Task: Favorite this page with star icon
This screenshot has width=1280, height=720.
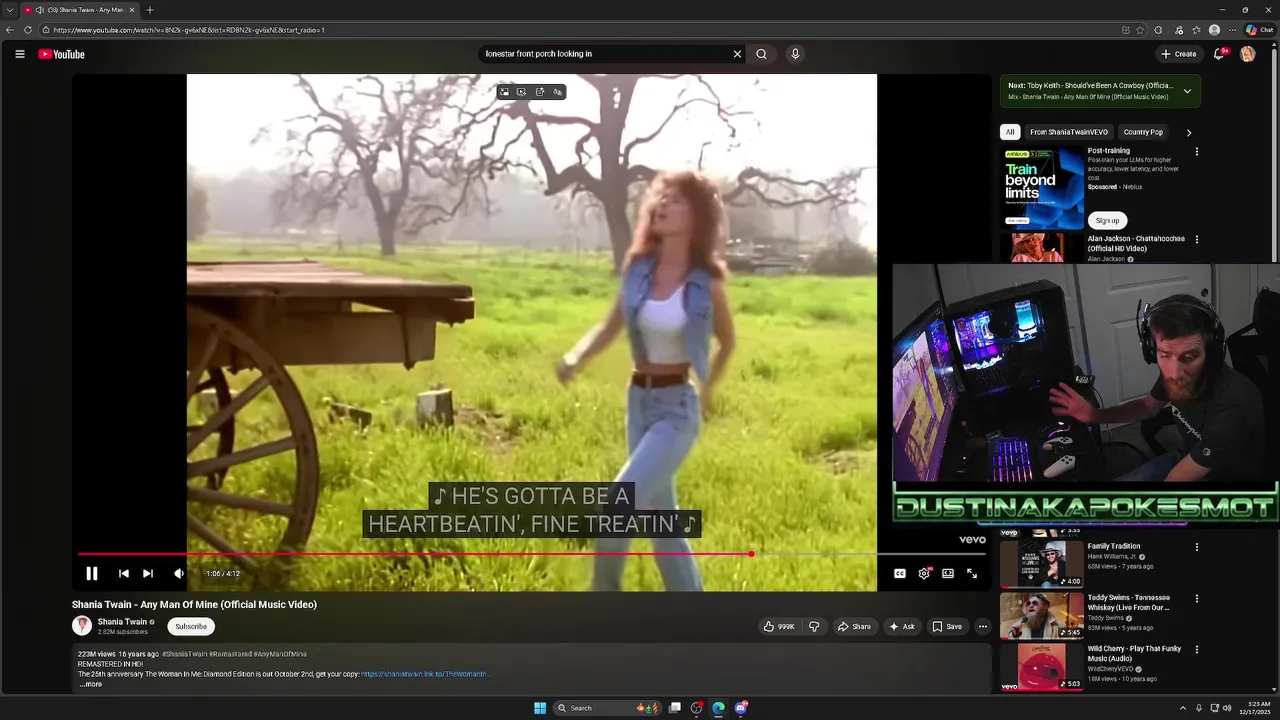Action: point(1140,30)
